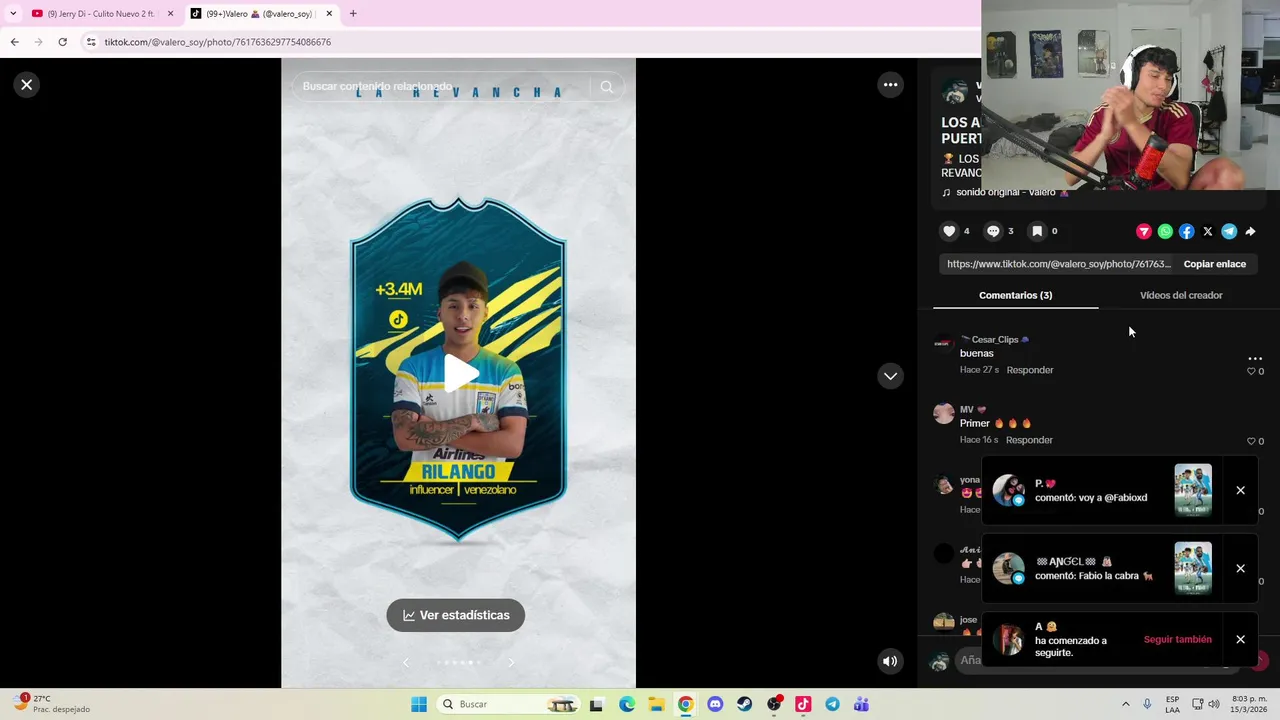The image size is (1280, 720).
Task: Show the next slide with right arrow
Action: (511, 662)
